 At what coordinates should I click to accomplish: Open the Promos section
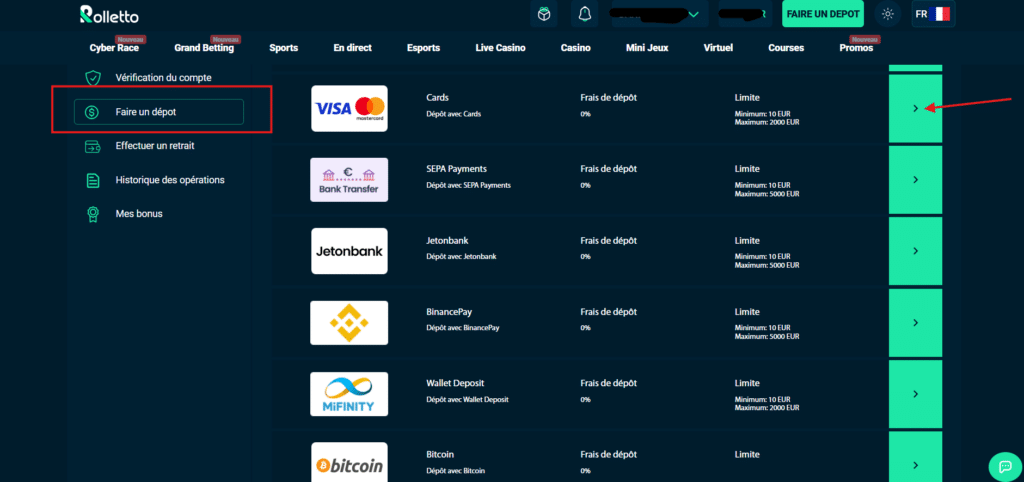point(856,48)
